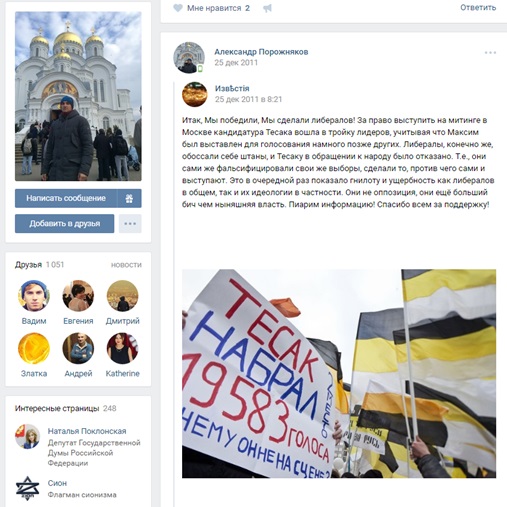Open the Сион page logo icon
Screen dimensions: 507x507
[x=27, y=488]
